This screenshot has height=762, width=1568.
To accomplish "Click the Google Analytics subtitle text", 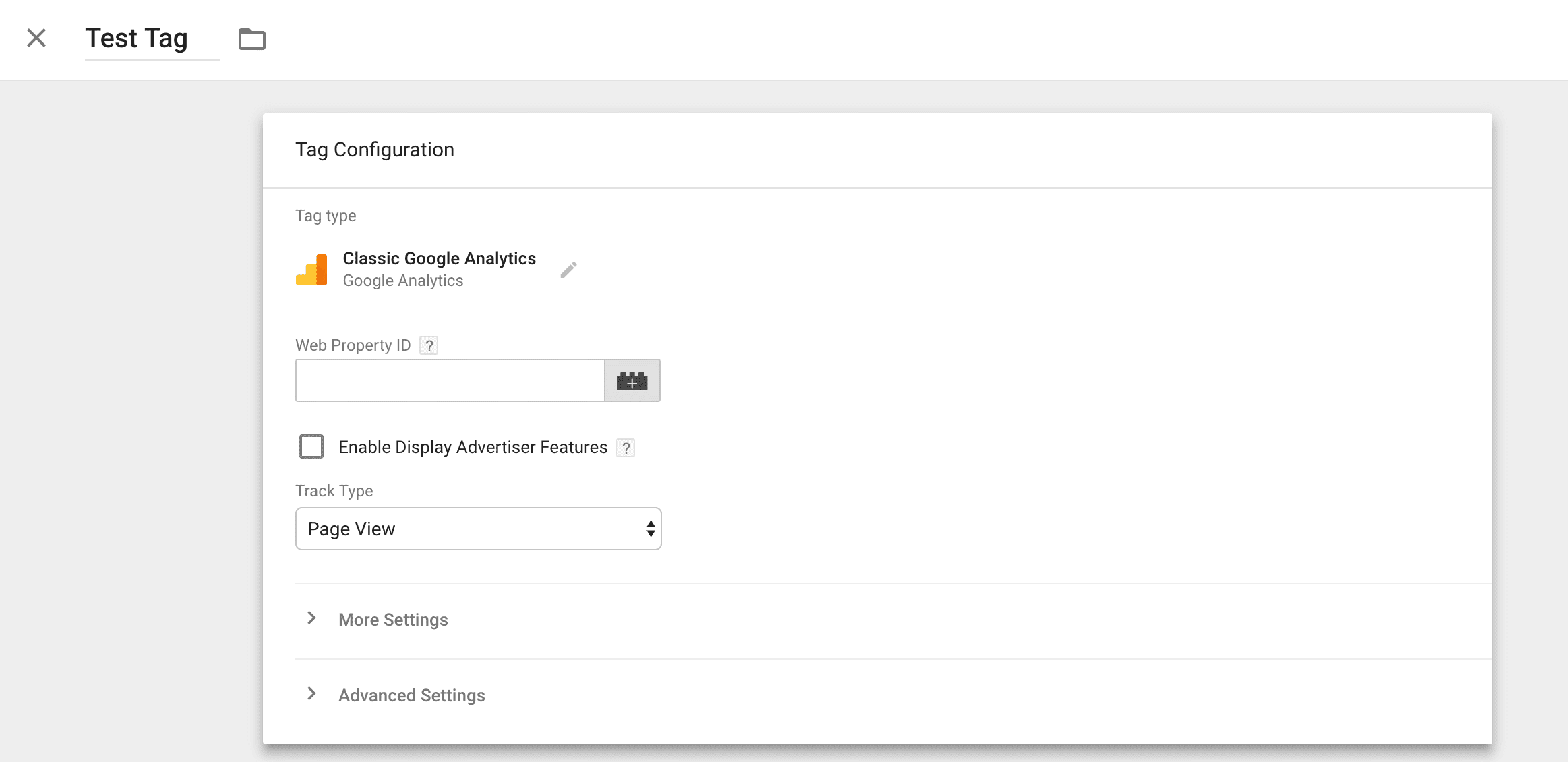I will (402, 281).
